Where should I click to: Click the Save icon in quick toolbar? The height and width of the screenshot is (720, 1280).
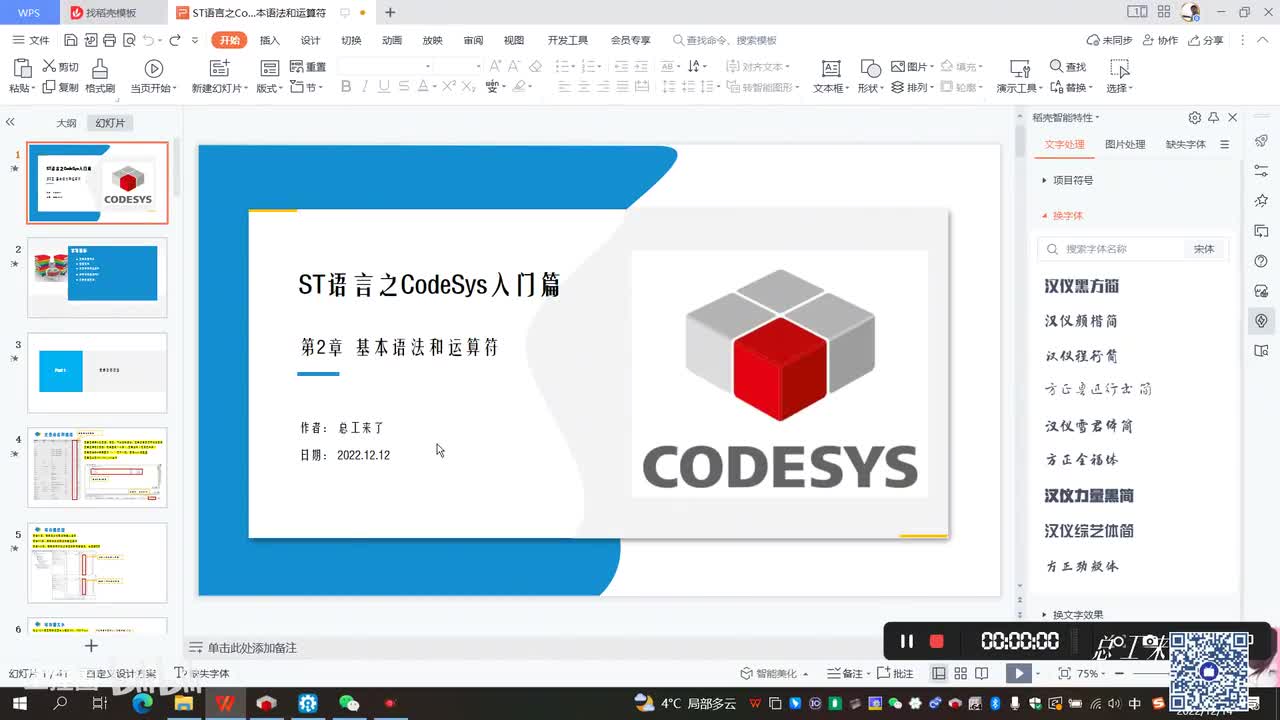[70, 40]
